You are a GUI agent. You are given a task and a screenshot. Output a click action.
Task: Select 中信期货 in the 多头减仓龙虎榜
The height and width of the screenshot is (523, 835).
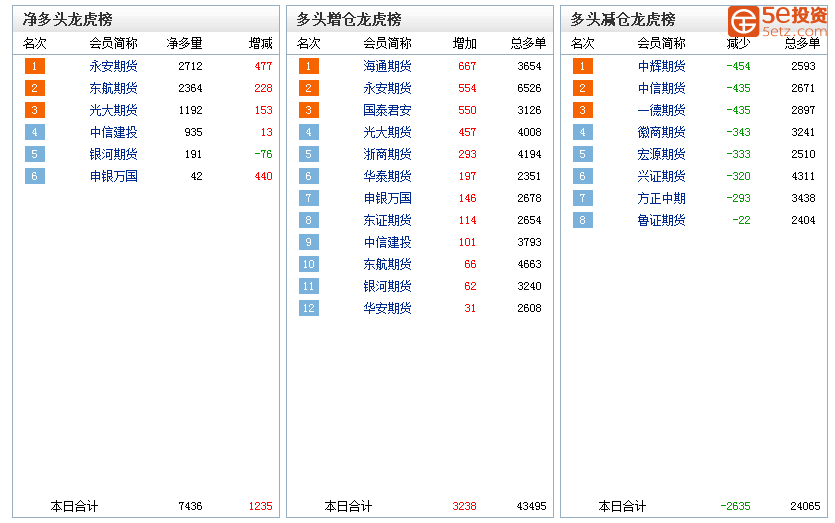pos(661,88)
